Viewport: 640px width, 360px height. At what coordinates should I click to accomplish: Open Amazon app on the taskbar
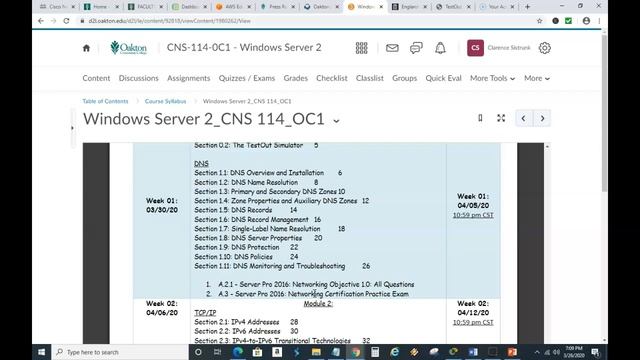[x=277, y=352]
